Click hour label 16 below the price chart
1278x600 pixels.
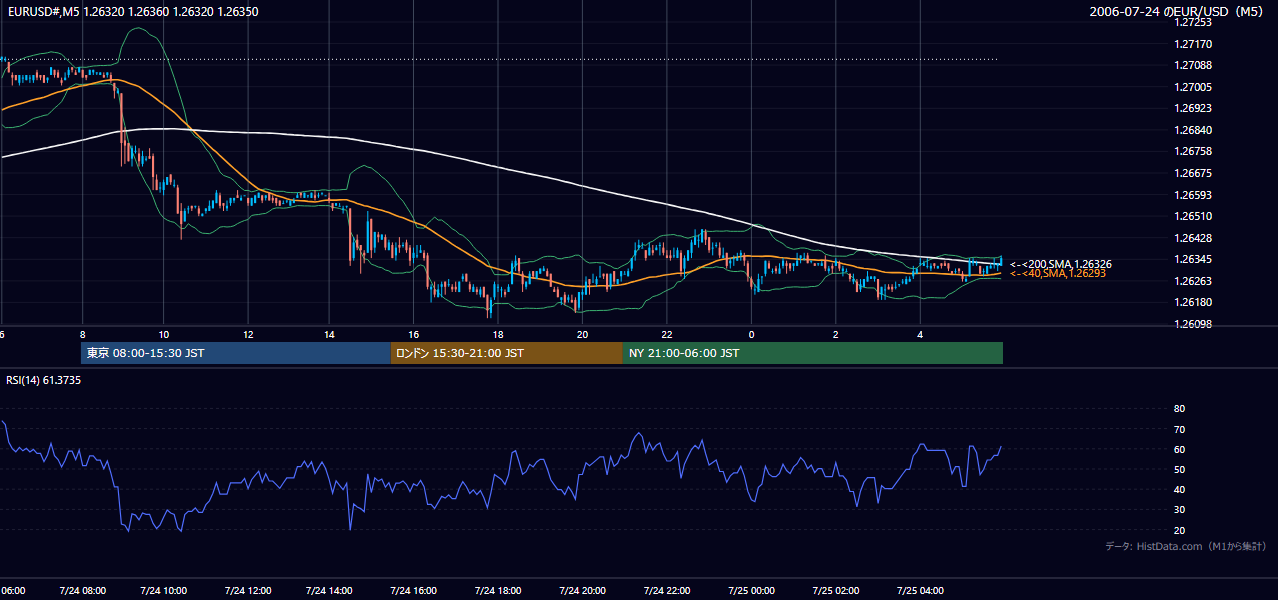(x=415, y=334)
